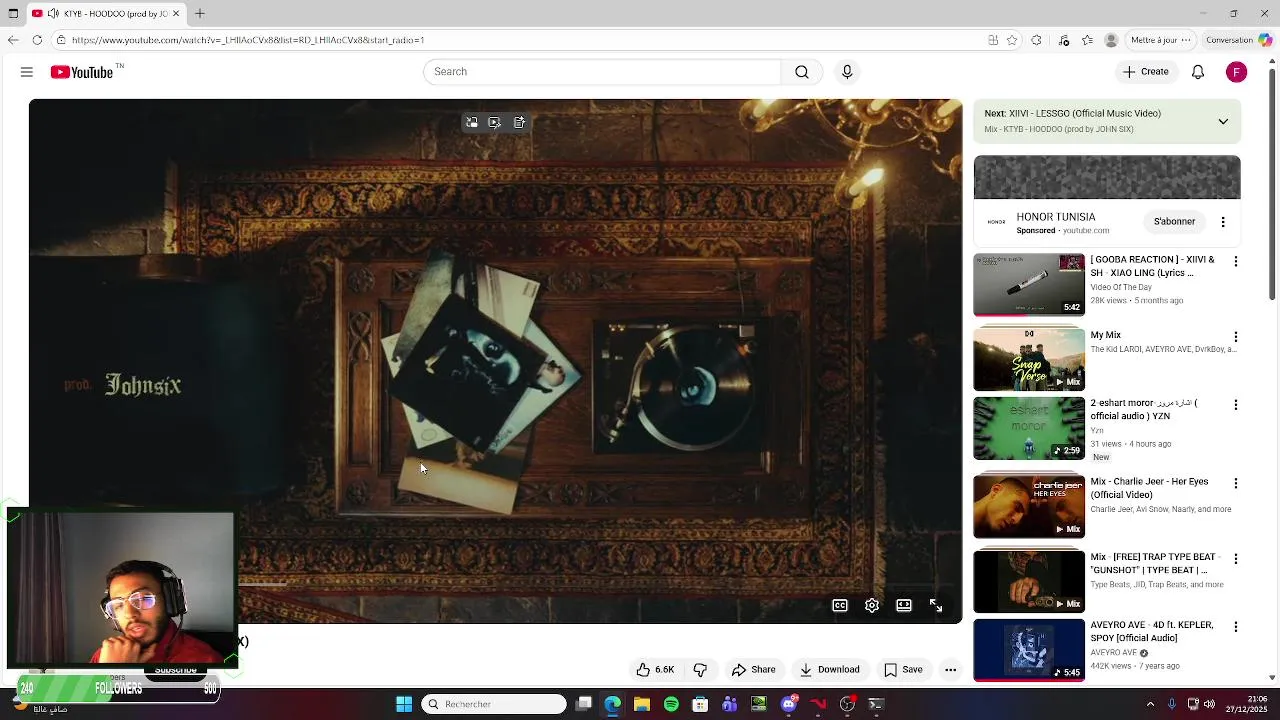The image size is (1280, 720).
Task: Focus the YouTube search field
Action: pyautogui.click(x=602, y=72)
